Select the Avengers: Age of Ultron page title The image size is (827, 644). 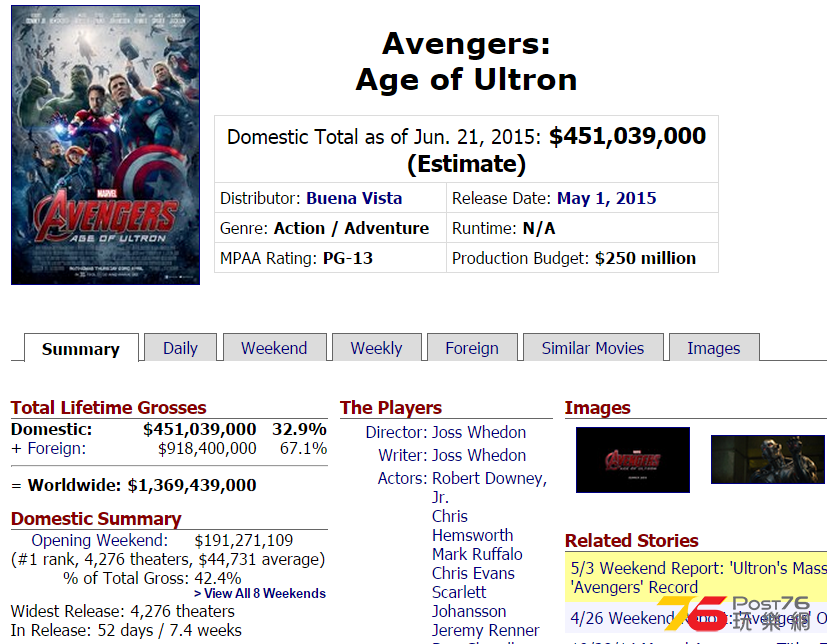[x=466, y=61]
